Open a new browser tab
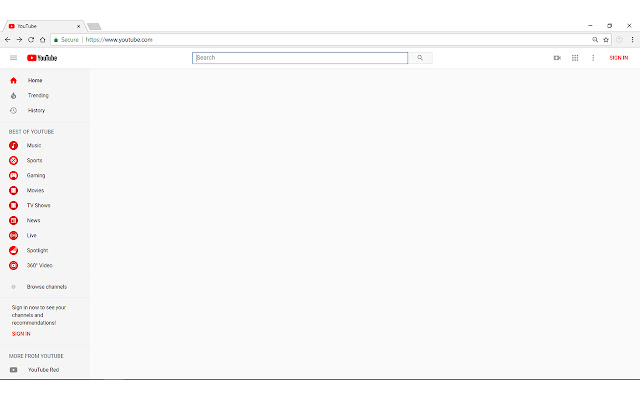640x400 pixels. (94, 27)
